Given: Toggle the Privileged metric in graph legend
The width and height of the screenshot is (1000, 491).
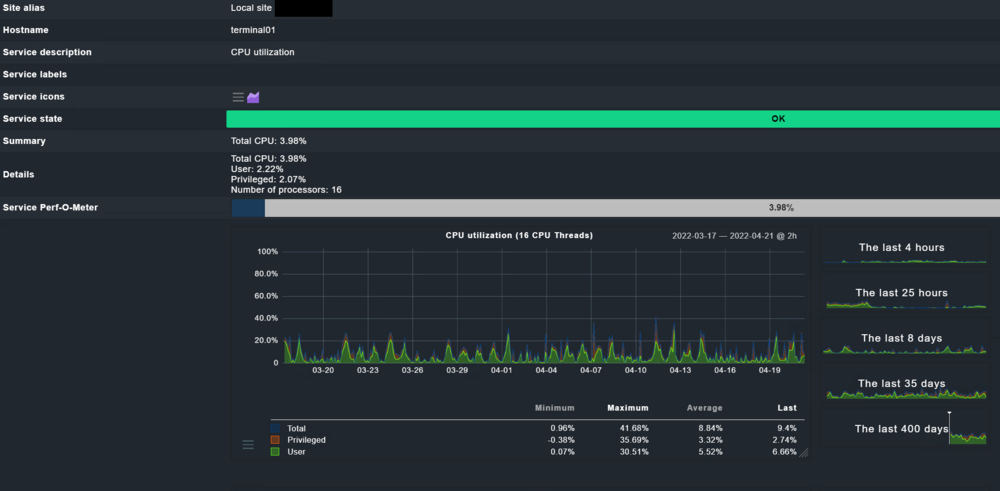Looking at the screenshot, I should pyautogui.click(x=305, y=440).
